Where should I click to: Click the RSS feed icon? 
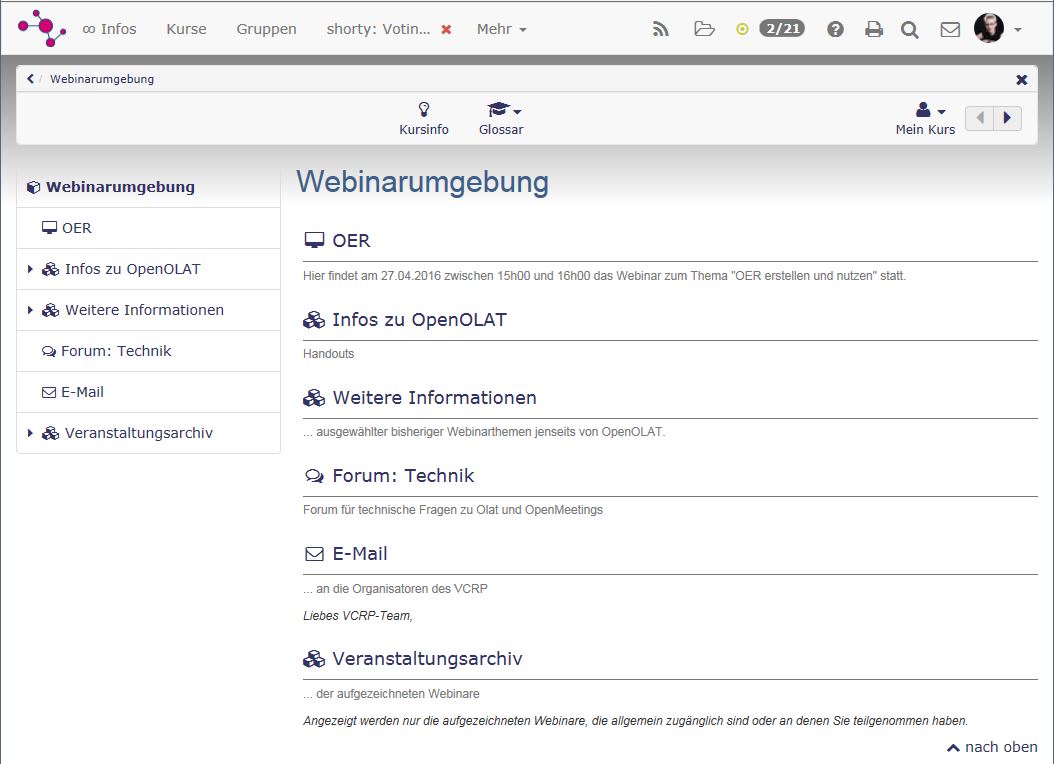[x=660, y=29]
